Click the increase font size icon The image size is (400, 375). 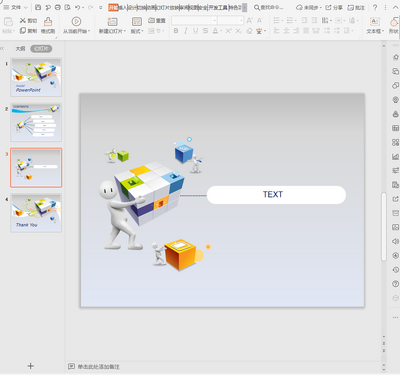(249, 21)
